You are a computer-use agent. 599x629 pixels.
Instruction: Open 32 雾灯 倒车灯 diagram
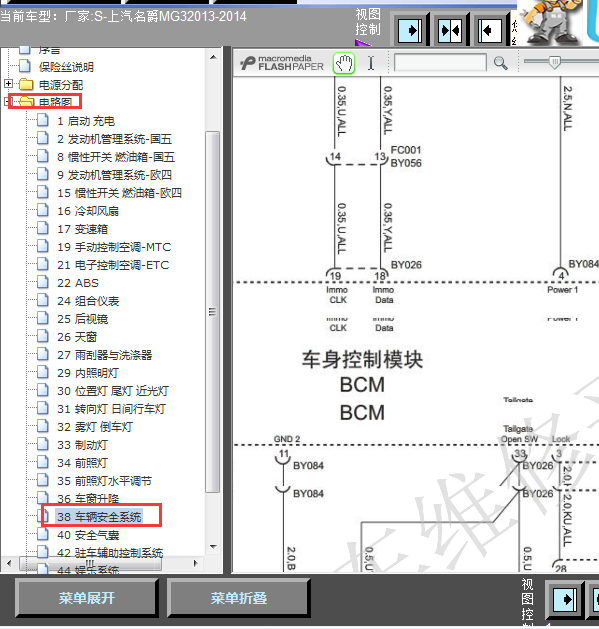point(95,427)
